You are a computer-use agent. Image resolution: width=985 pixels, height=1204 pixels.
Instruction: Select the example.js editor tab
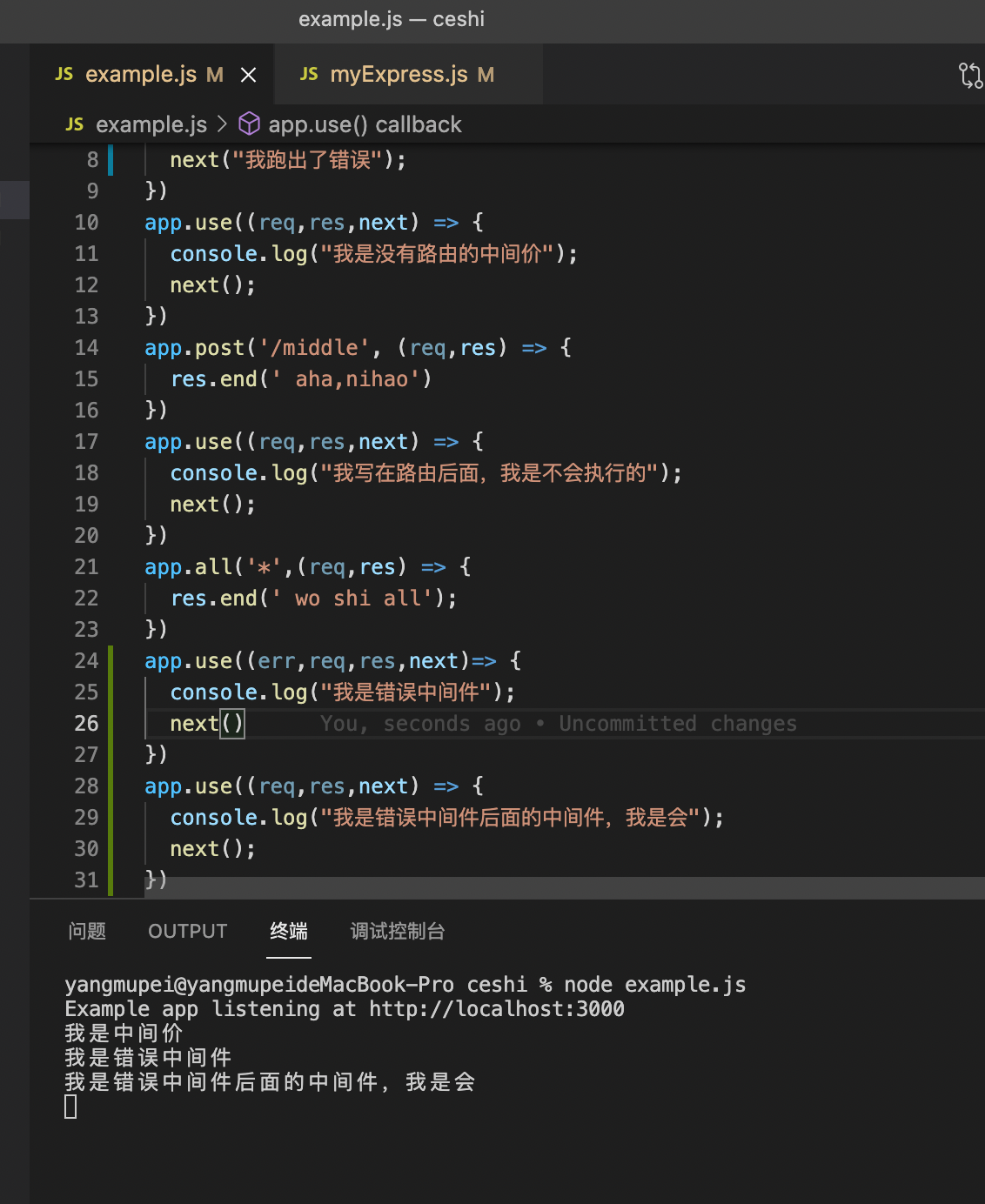tap(152, 75)
